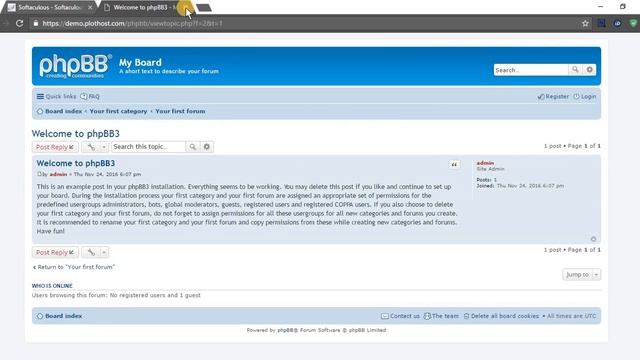Click the '1 post • Page 1 of 1' text at top
Screen dimensions: 640x360
572,146
